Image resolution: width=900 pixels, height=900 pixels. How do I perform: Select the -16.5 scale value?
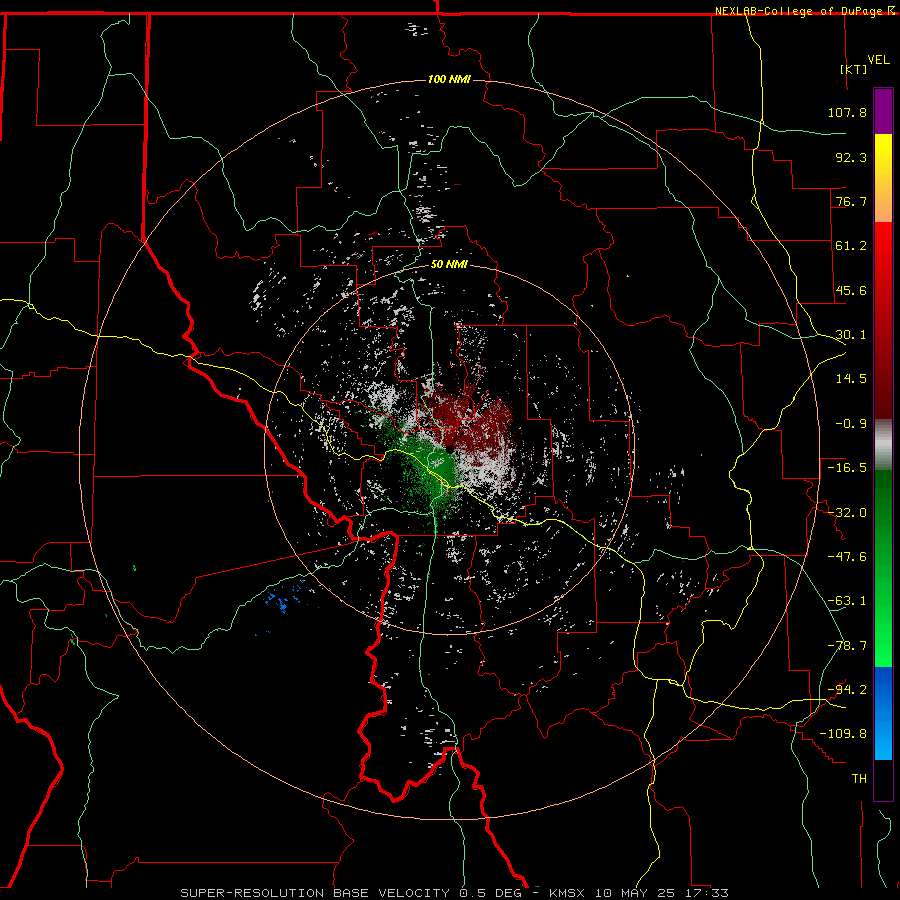tap(847, 468)
